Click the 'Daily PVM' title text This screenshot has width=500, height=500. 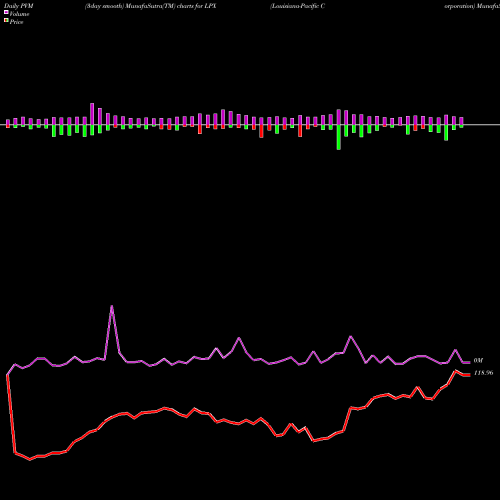click(x=19, y=6)
